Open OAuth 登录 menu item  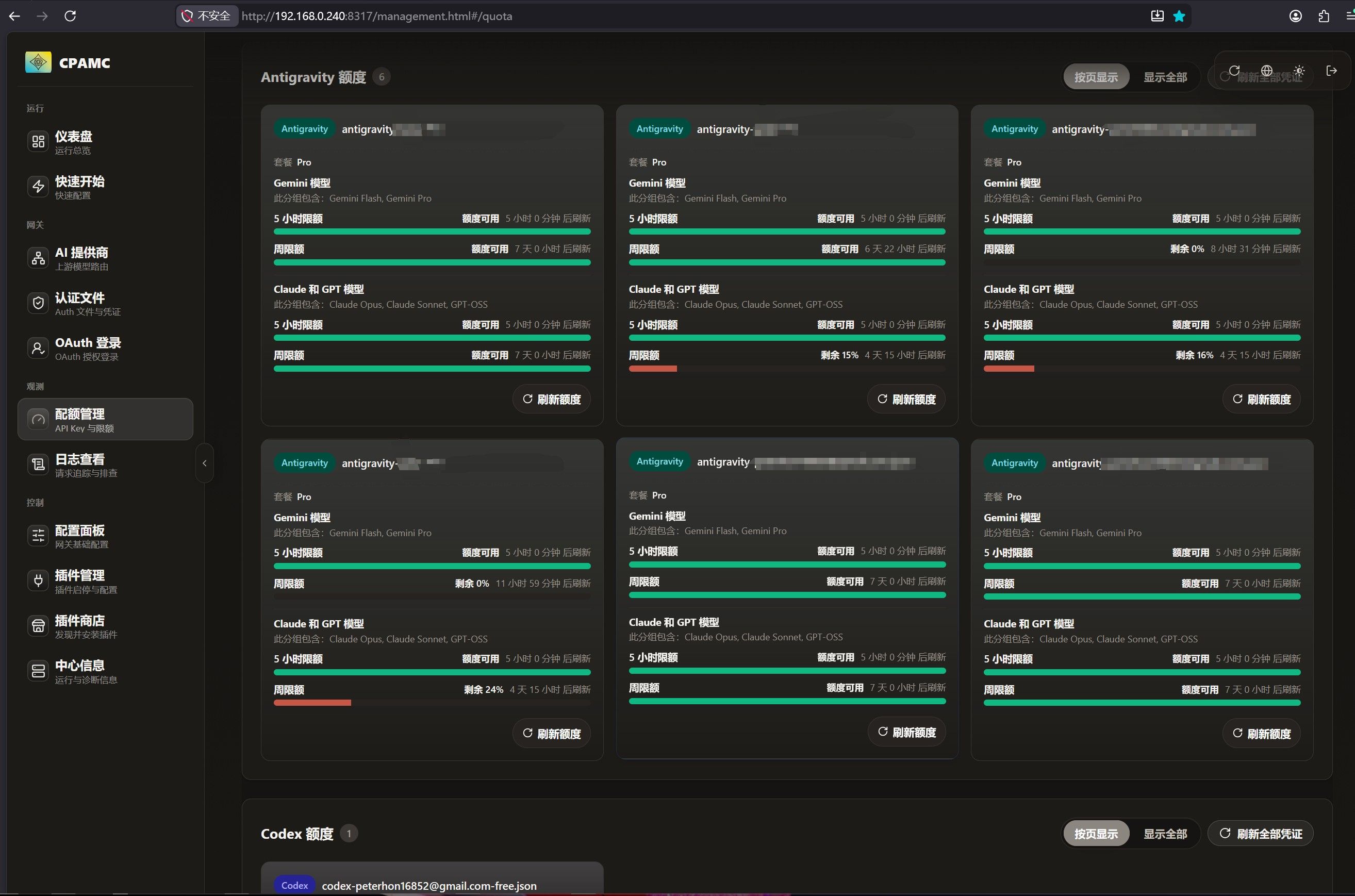tap(106, 348)
